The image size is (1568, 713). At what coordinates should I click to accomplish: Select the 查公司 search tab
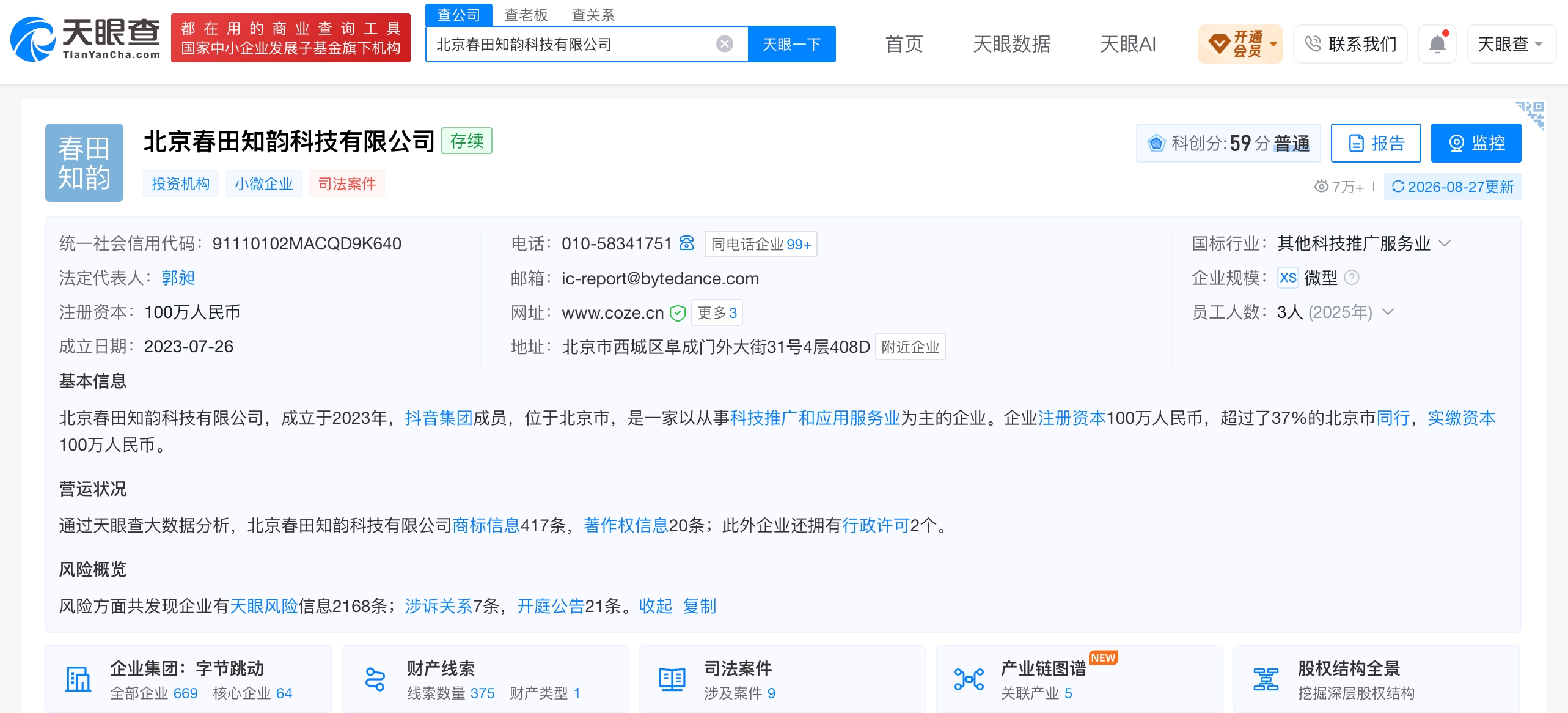click(459, 15)
